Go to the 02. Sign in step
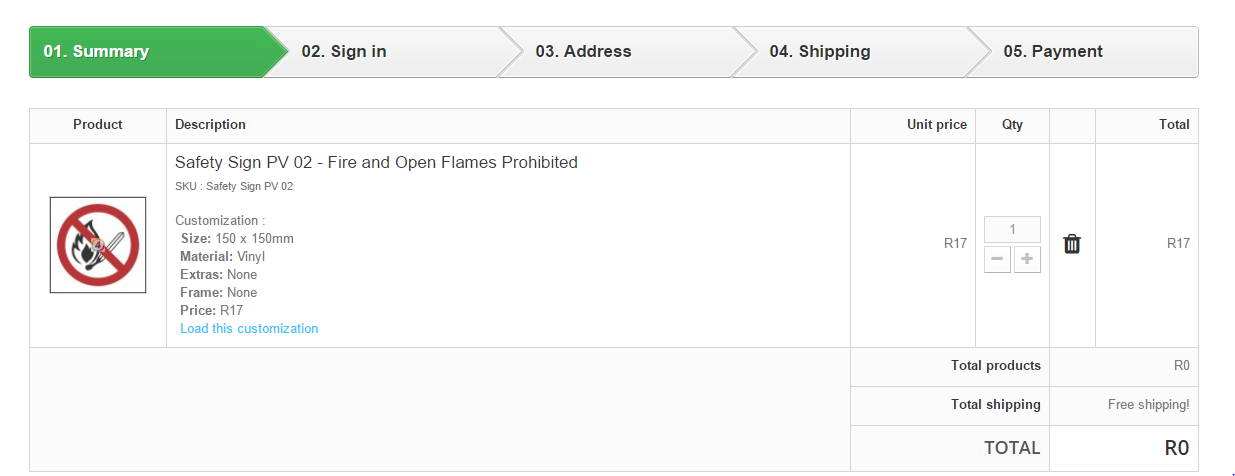This screenshot has height=476, width=1235. 344,52
